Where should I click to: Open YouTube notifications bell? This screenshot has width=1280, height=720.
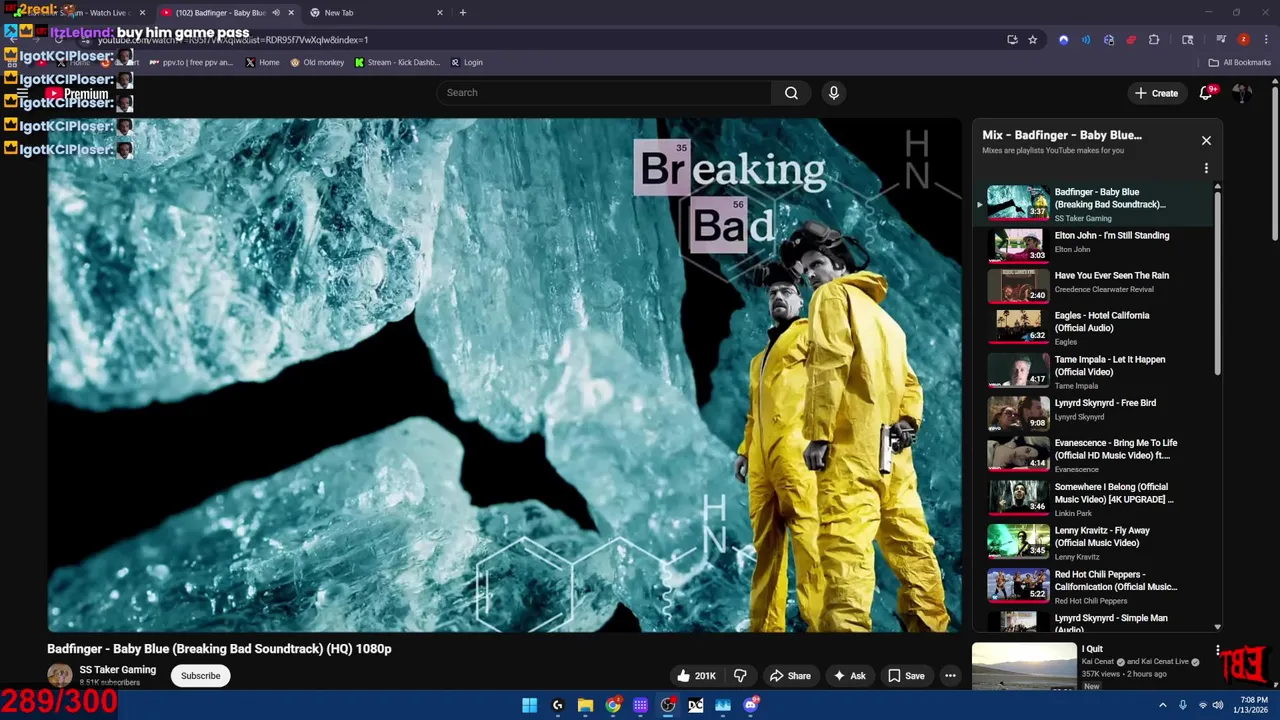point(1206,93)
